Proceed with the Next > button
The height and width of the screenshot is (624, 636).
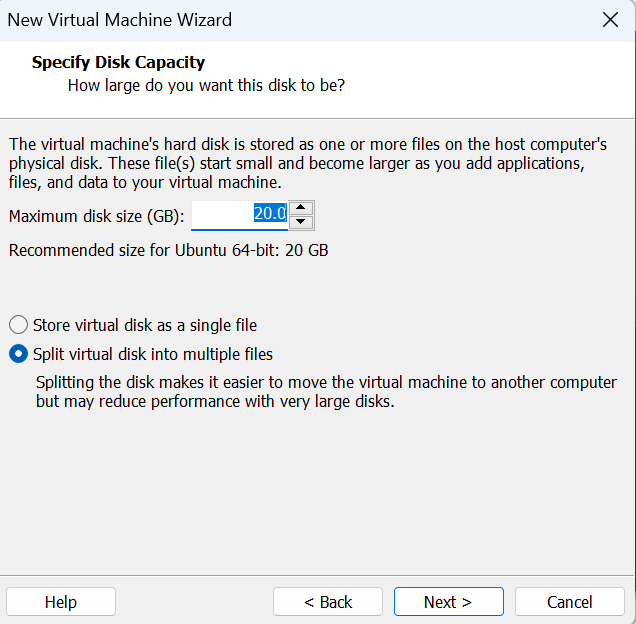pos(449,602)
